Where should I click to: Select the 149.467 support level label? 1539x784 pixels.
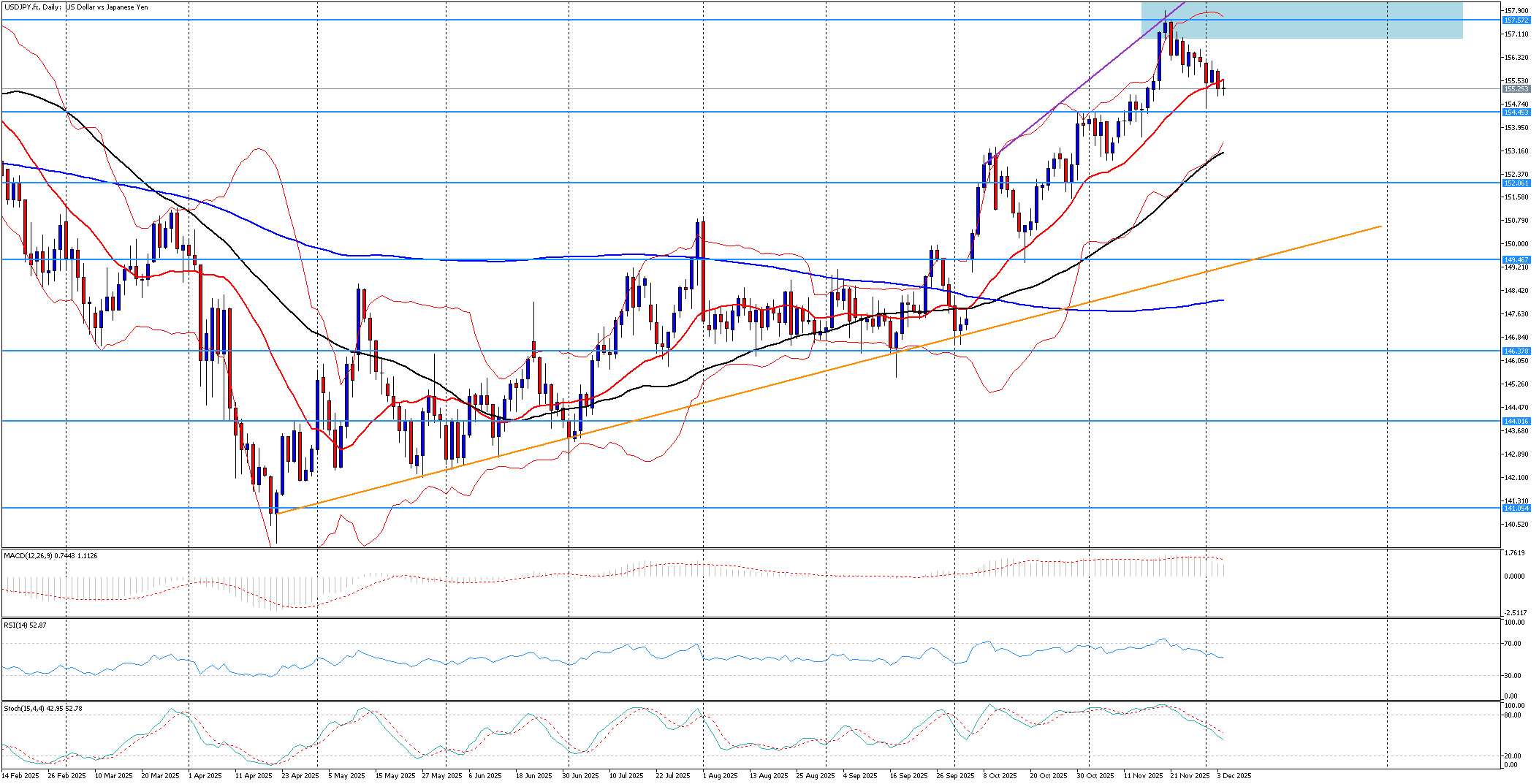coord(1516,260)
